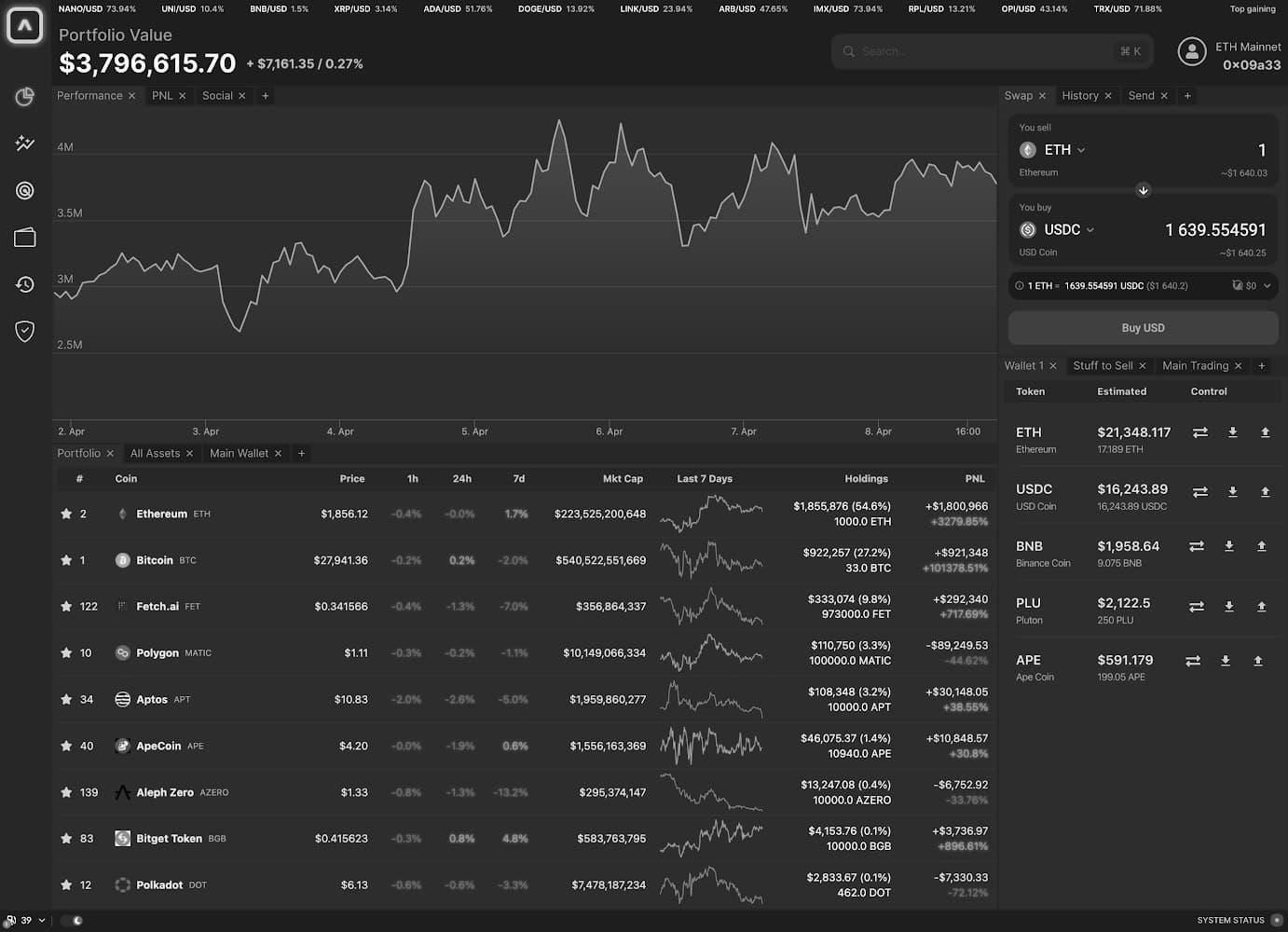The width and height of the screenshot is (1288, 932).
Task: Close the Portfolio tab
Action: pos(110,453)
